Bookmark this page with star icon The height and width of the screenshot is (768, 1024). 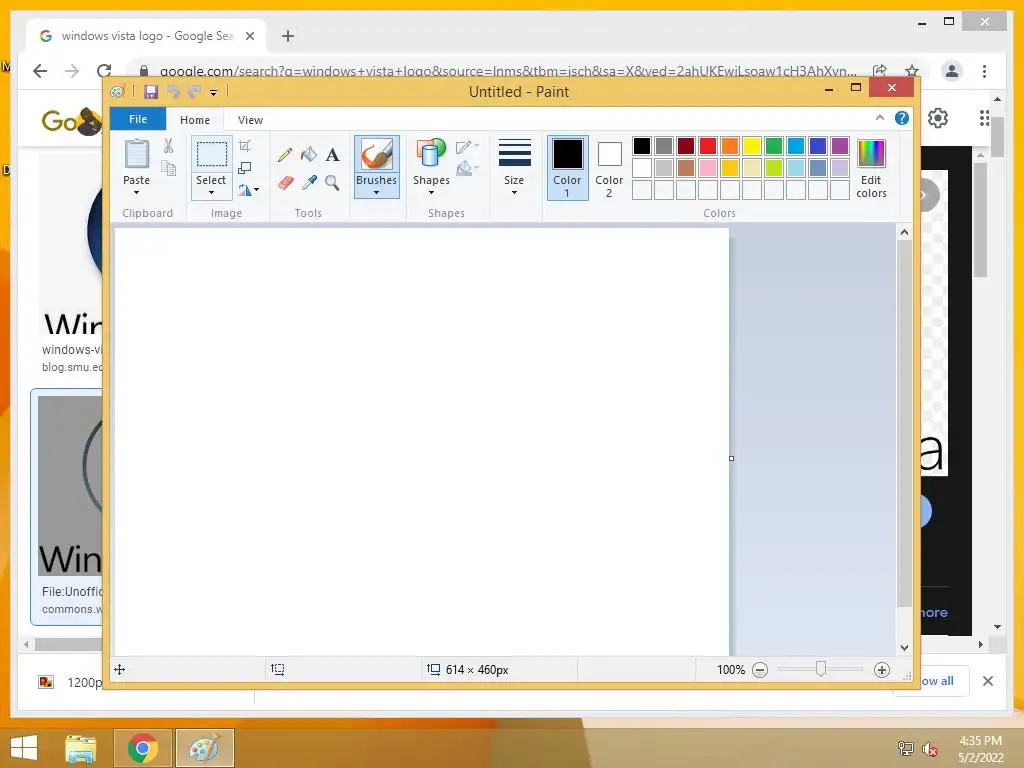(x=912, y=71)
